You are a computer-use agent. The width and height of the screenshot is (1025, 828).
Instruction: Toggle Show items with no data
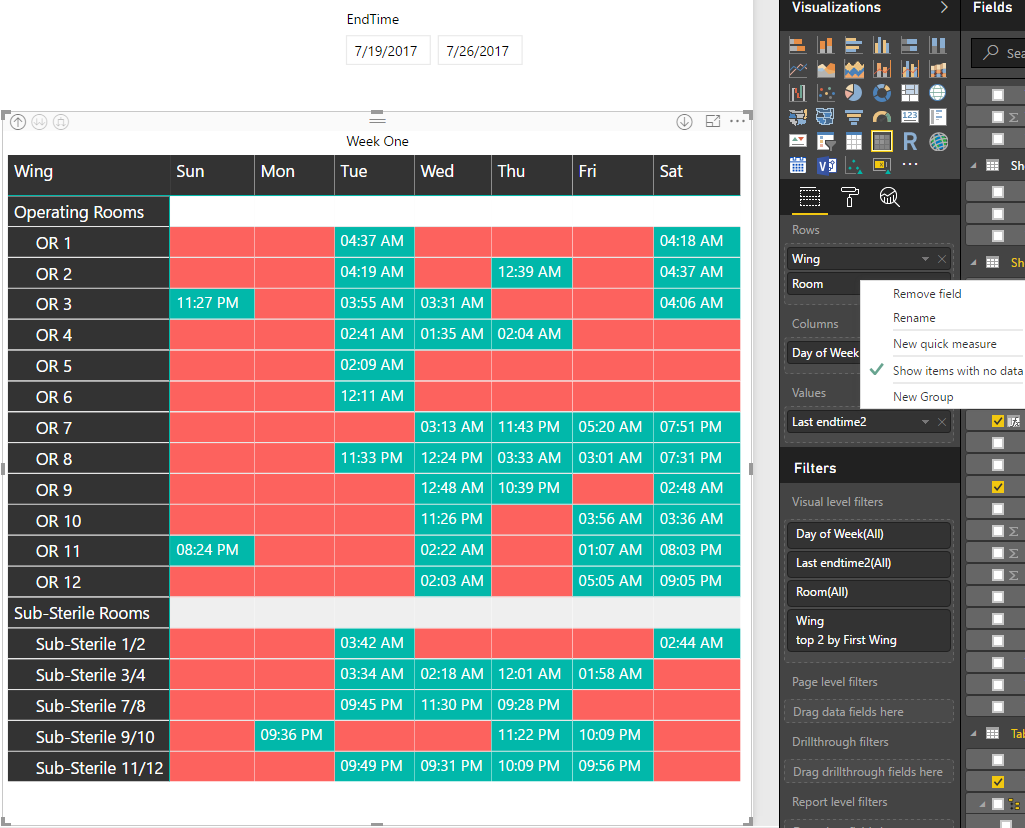tap(958, 371)
